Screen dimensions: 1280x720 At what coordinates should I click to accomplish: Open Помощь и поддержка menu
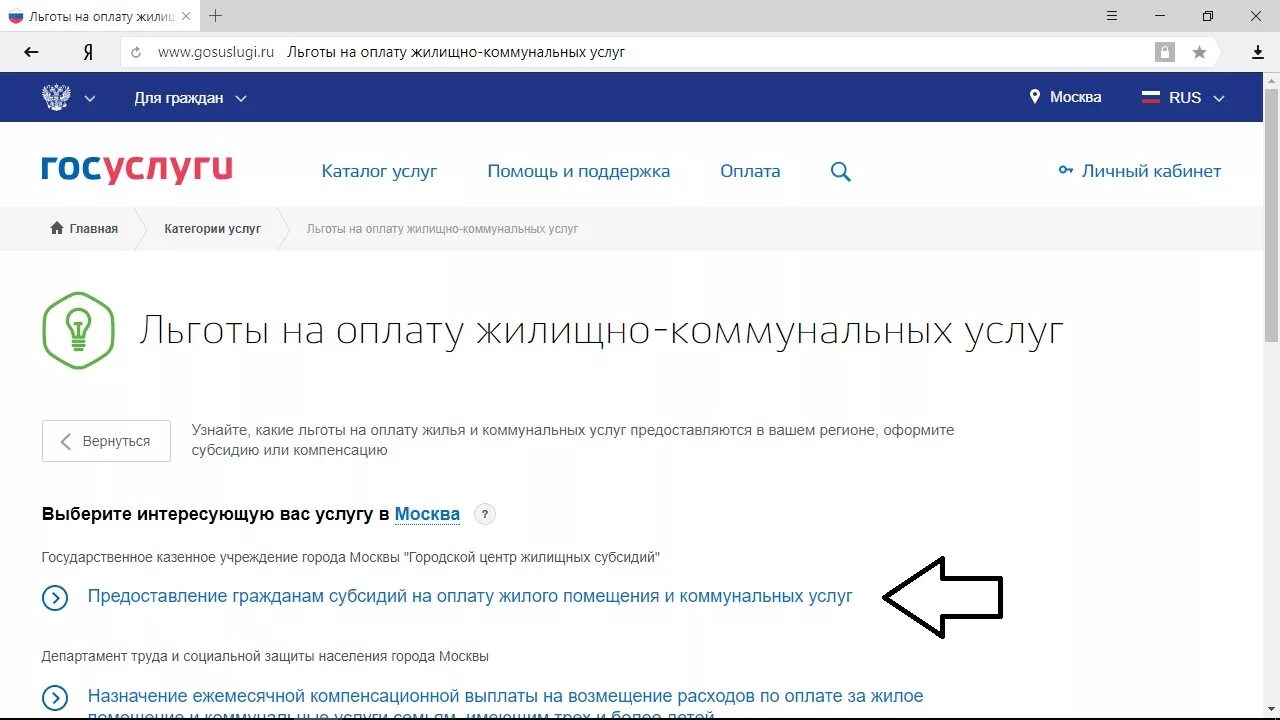point(579,171)
